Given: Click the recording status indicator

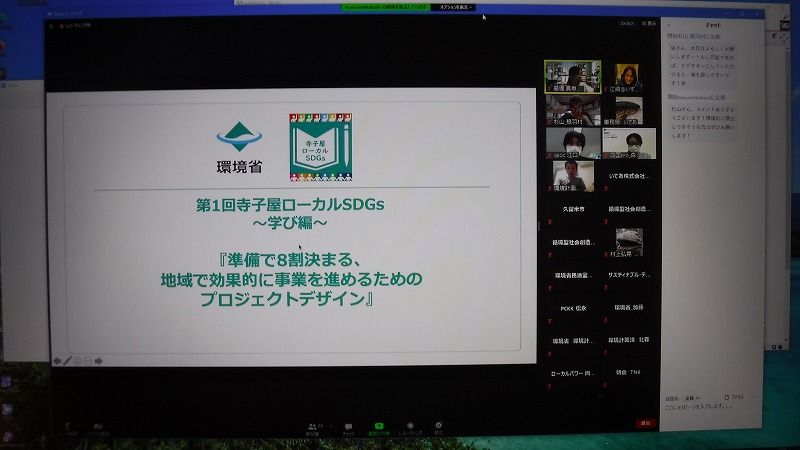Looking at the screenshot, I should [x=76, y=25].
